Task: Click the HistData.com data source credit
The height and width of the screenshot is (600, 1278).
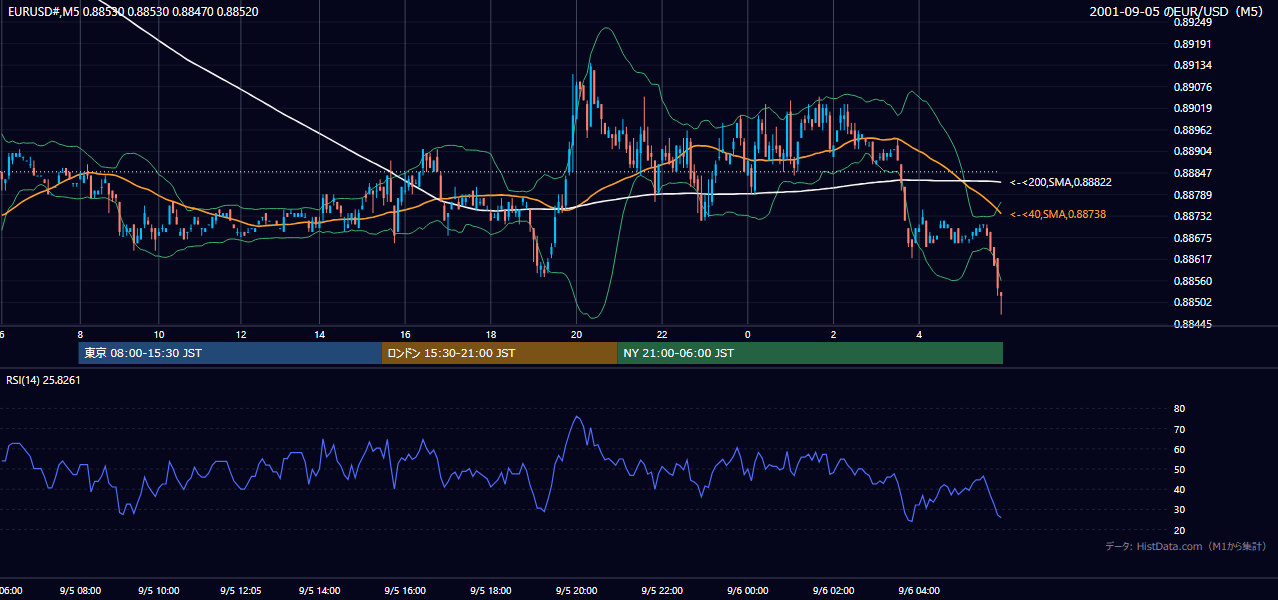Action: [x=1186, y=546]
